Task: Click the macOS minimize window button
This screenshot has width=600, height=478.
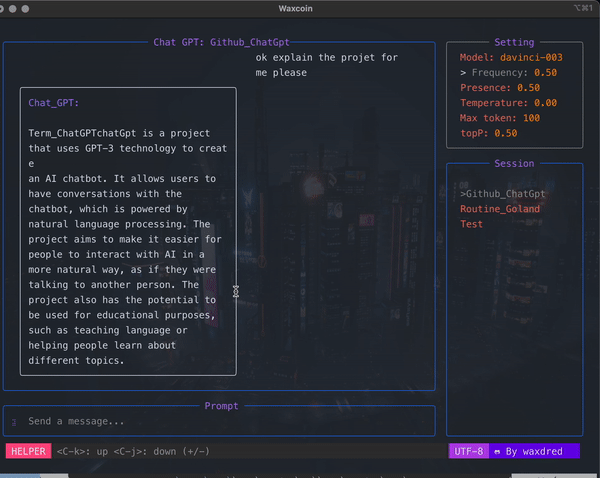Action: pos(13,8)
